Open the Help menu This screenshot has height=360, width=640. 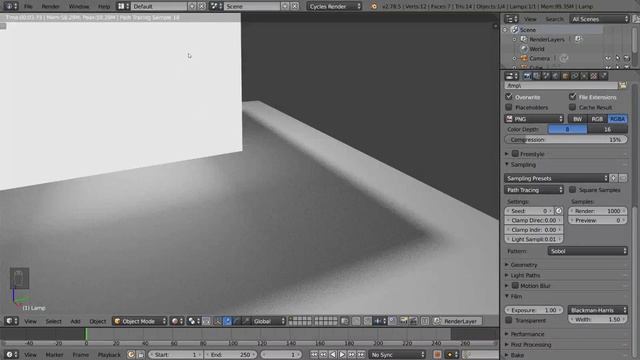point(104,6)
